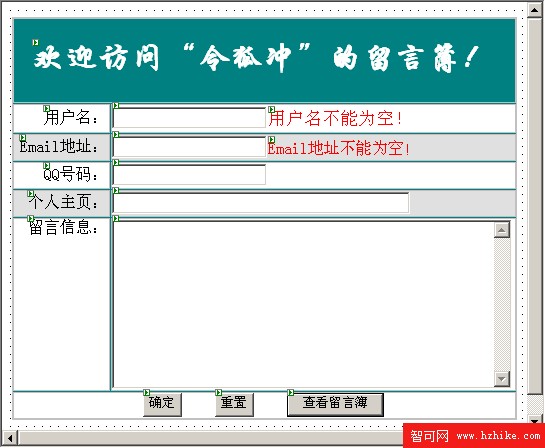This screenshot has width=545, height=448.
Task: Click the glyph on Email地址不能为空 validator
Action: 272,139
